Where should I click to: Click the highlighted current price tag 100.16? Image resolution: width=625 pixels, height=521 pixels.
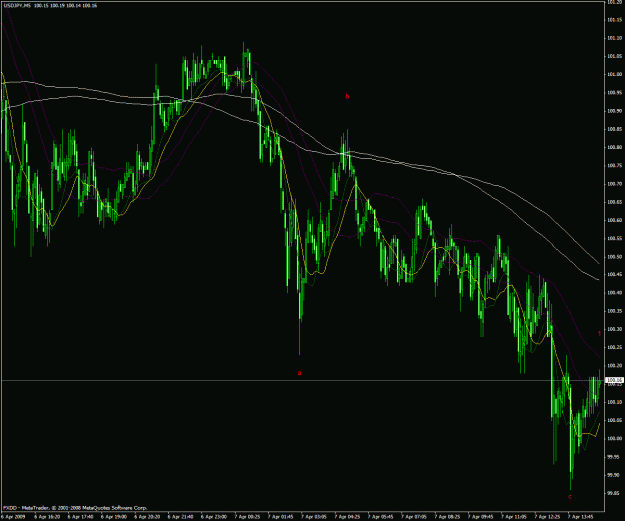click(x=614, y=380)
